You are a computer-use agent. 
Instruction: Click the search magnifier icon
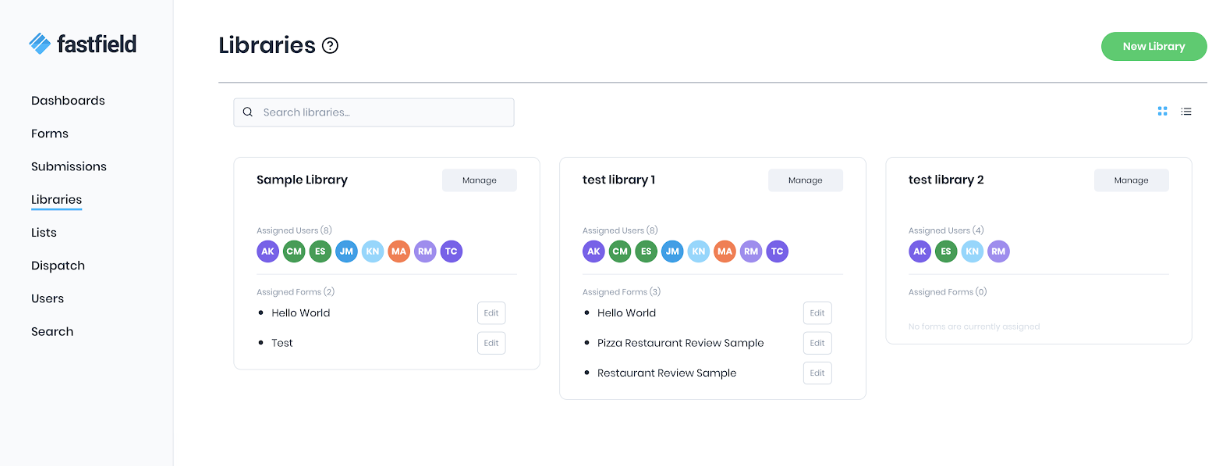tap(248, 112)
